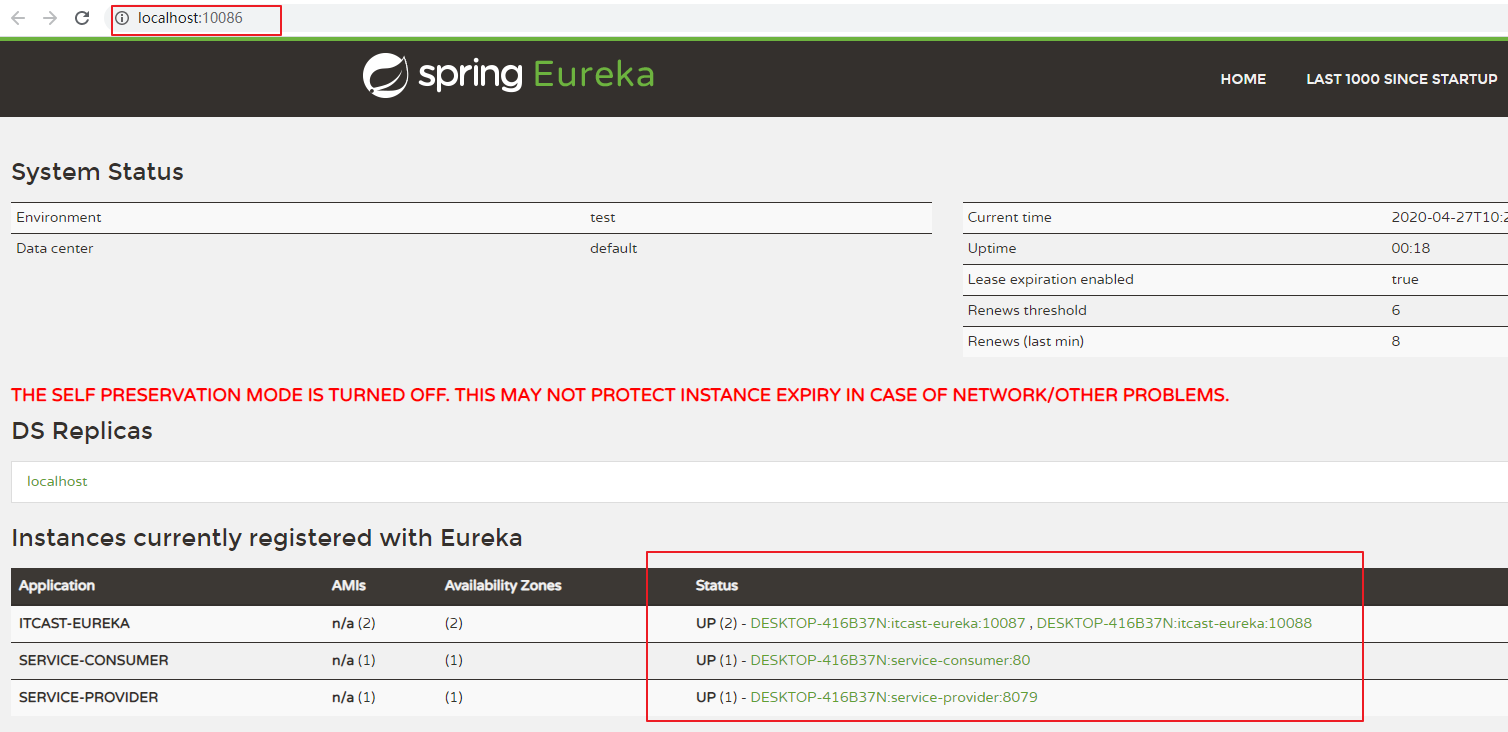Click the environment value test
The width and height of the screenshot is (1508, 732).
[603, 217]
